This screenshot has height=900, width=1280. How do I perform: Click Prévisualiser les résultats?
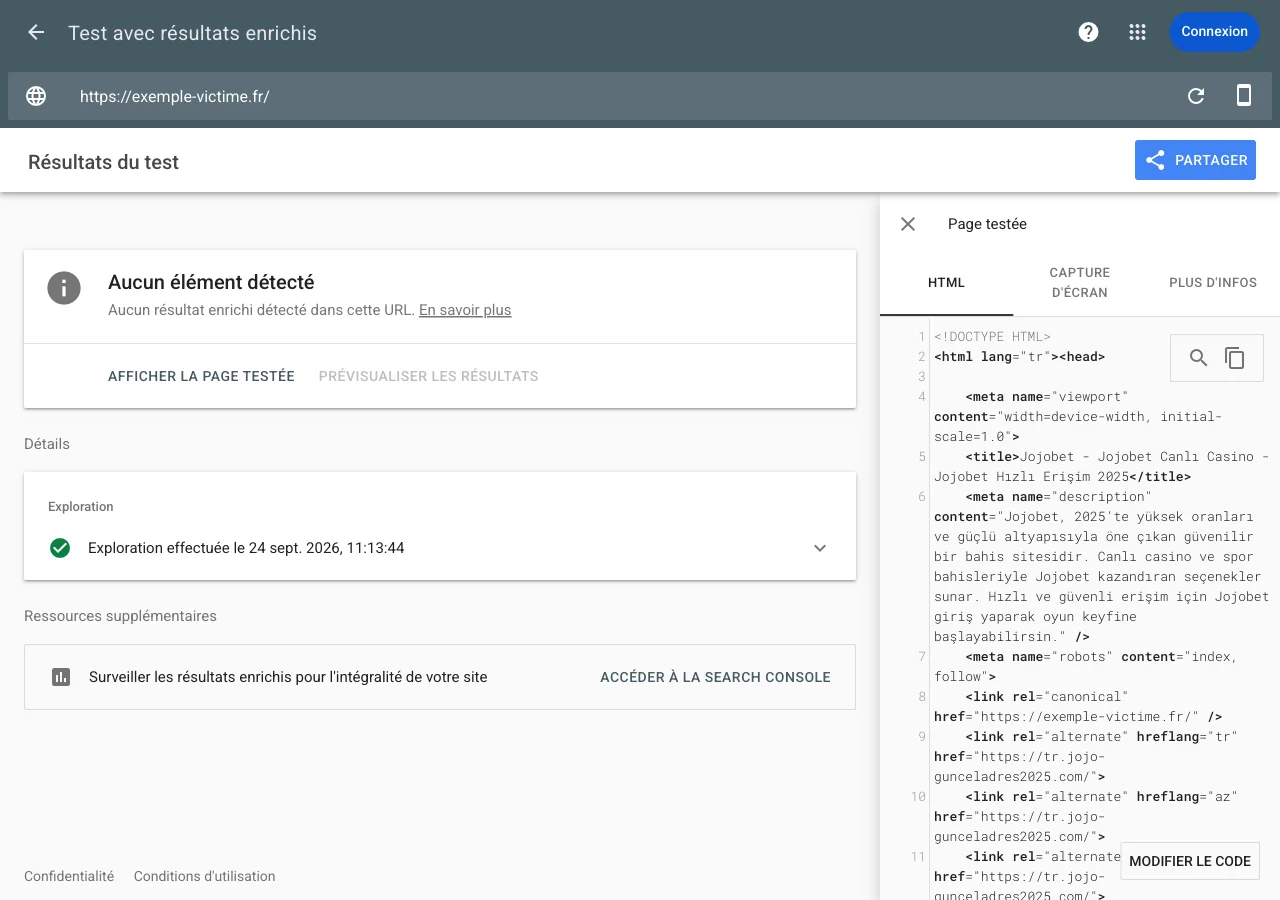tap(428, 376)
